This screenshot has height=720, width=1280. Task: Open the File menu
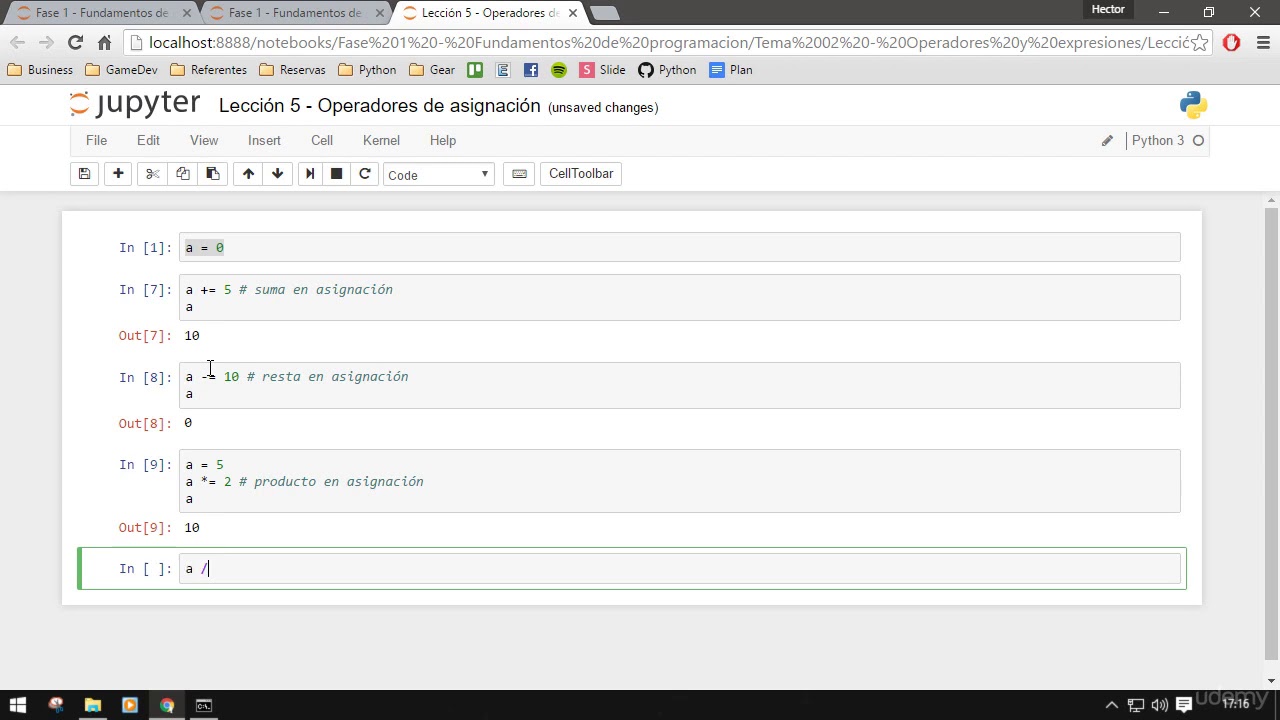click(x=96, y=141)
